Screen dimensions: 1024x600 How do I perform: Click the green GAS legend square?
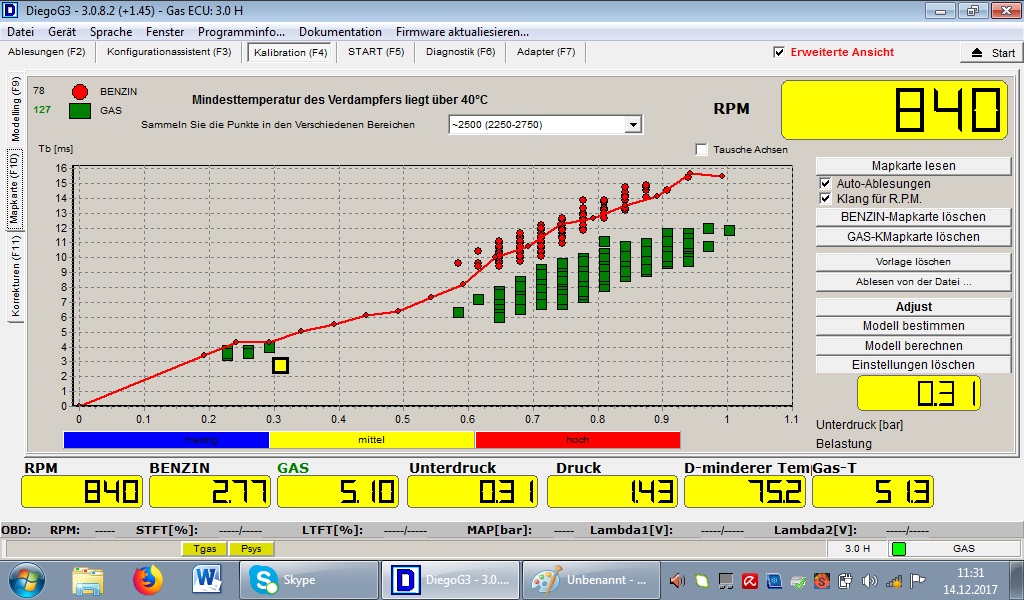80,111
